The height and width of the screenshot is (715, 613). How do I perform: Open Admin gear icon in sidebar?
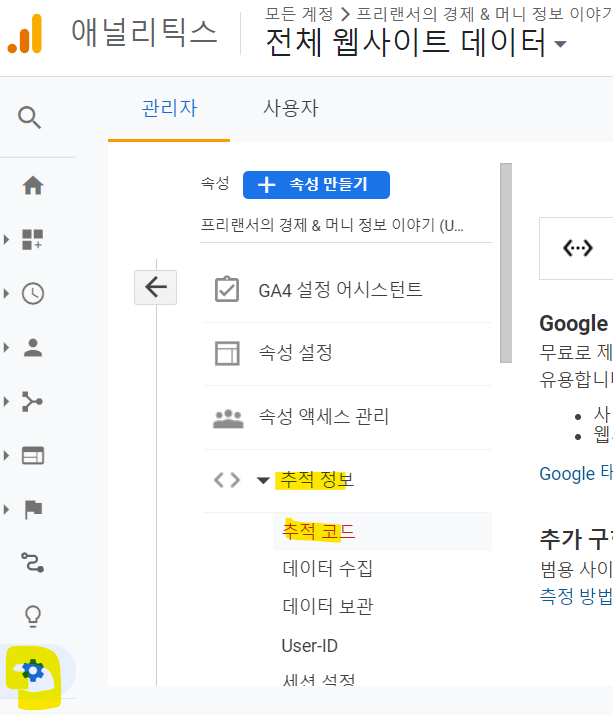tap(33, 671)
